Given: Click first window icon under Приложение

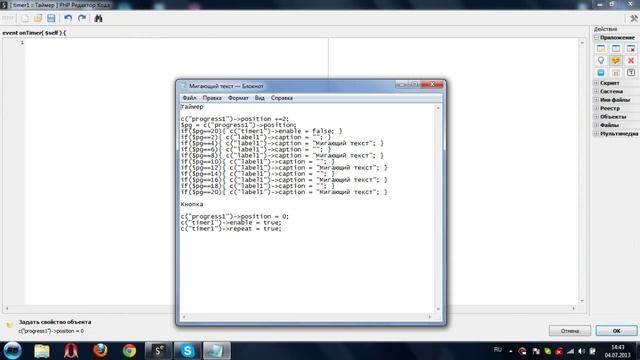Looking at the screenshot, I should coord(601,49).
